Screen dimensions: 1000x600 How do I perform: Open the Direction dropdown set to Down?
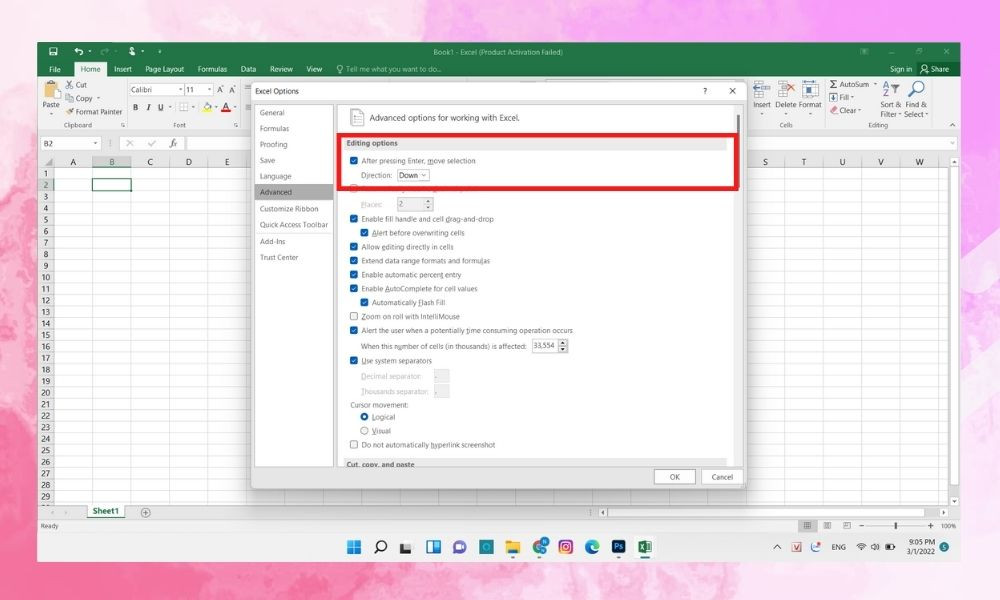pyautogui.click(x=413, y=174)
